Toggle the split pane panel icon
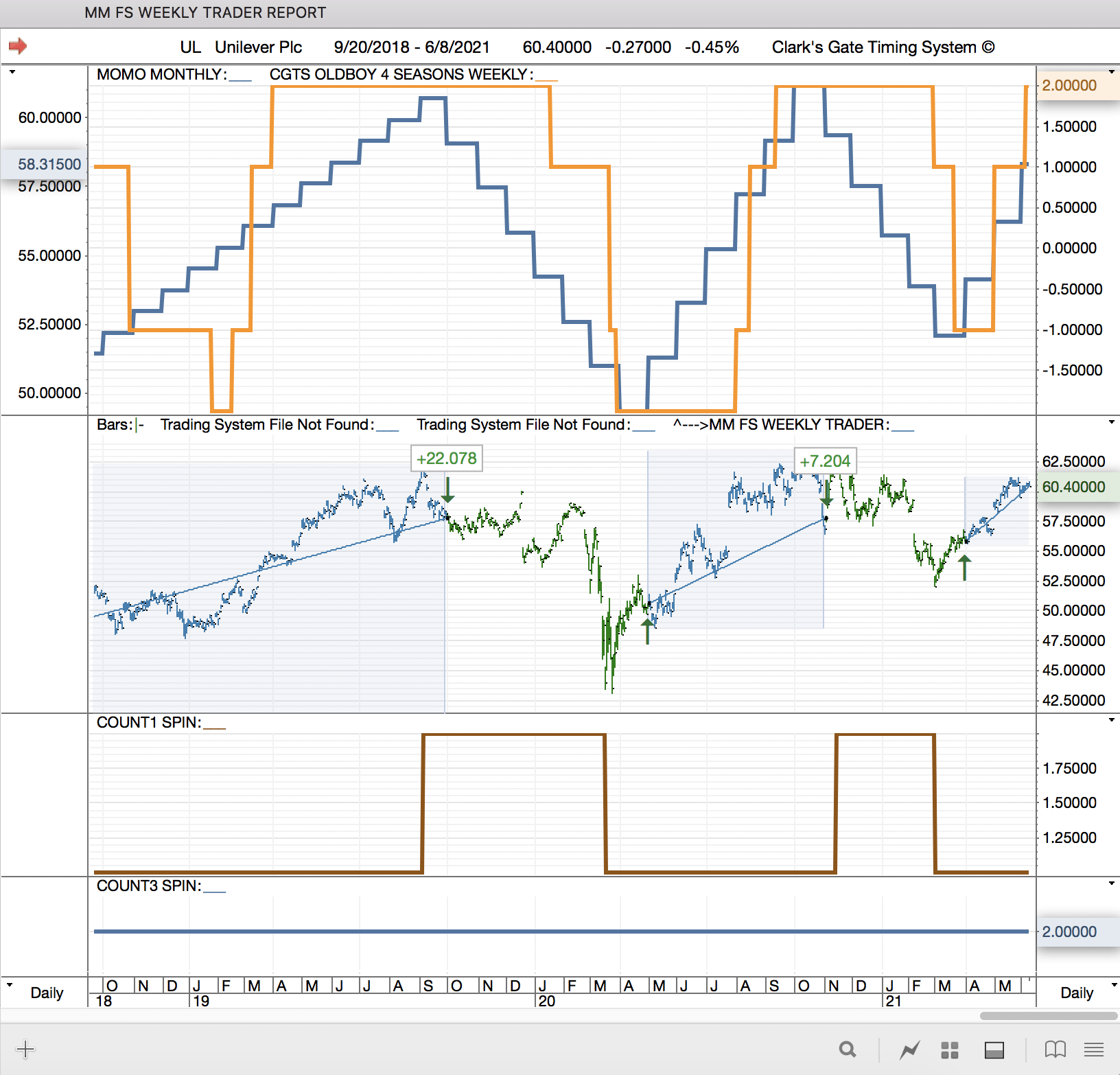This screenshot has height=1075, width=1120. [x=994, y=1050]
